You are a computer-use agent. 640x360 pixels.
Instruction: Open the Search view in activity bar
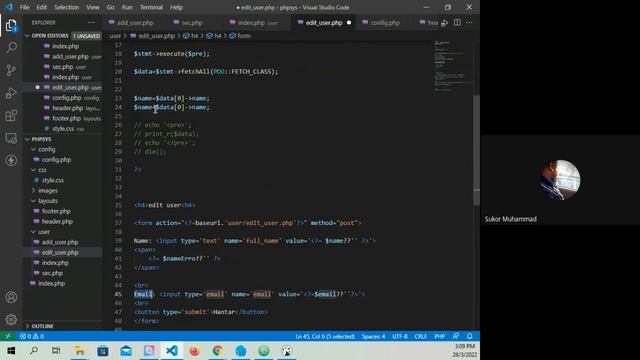[x=11, y=48]
